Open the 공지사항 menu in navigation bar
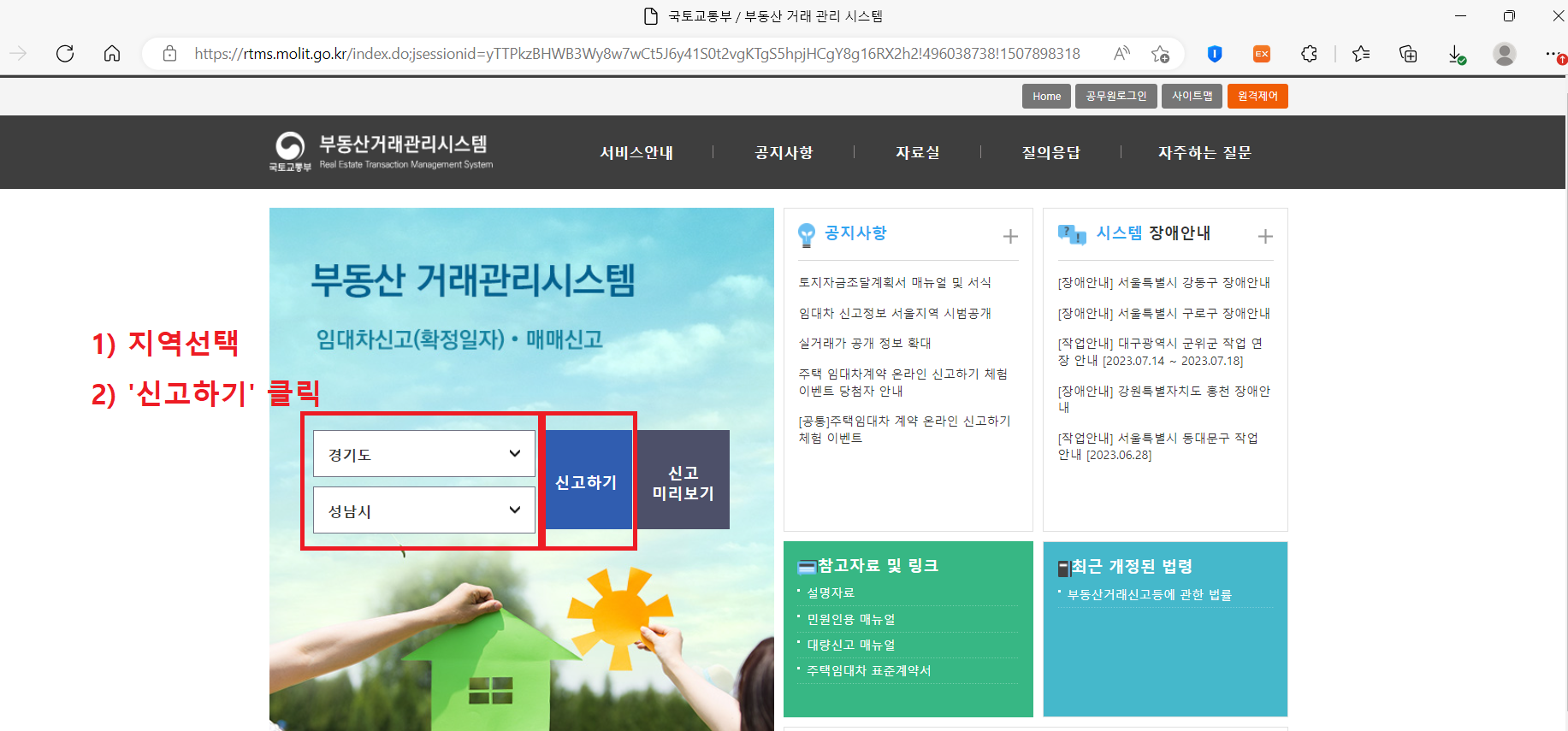This screenshot has width=1568, height=731. (x=784, y=152)
